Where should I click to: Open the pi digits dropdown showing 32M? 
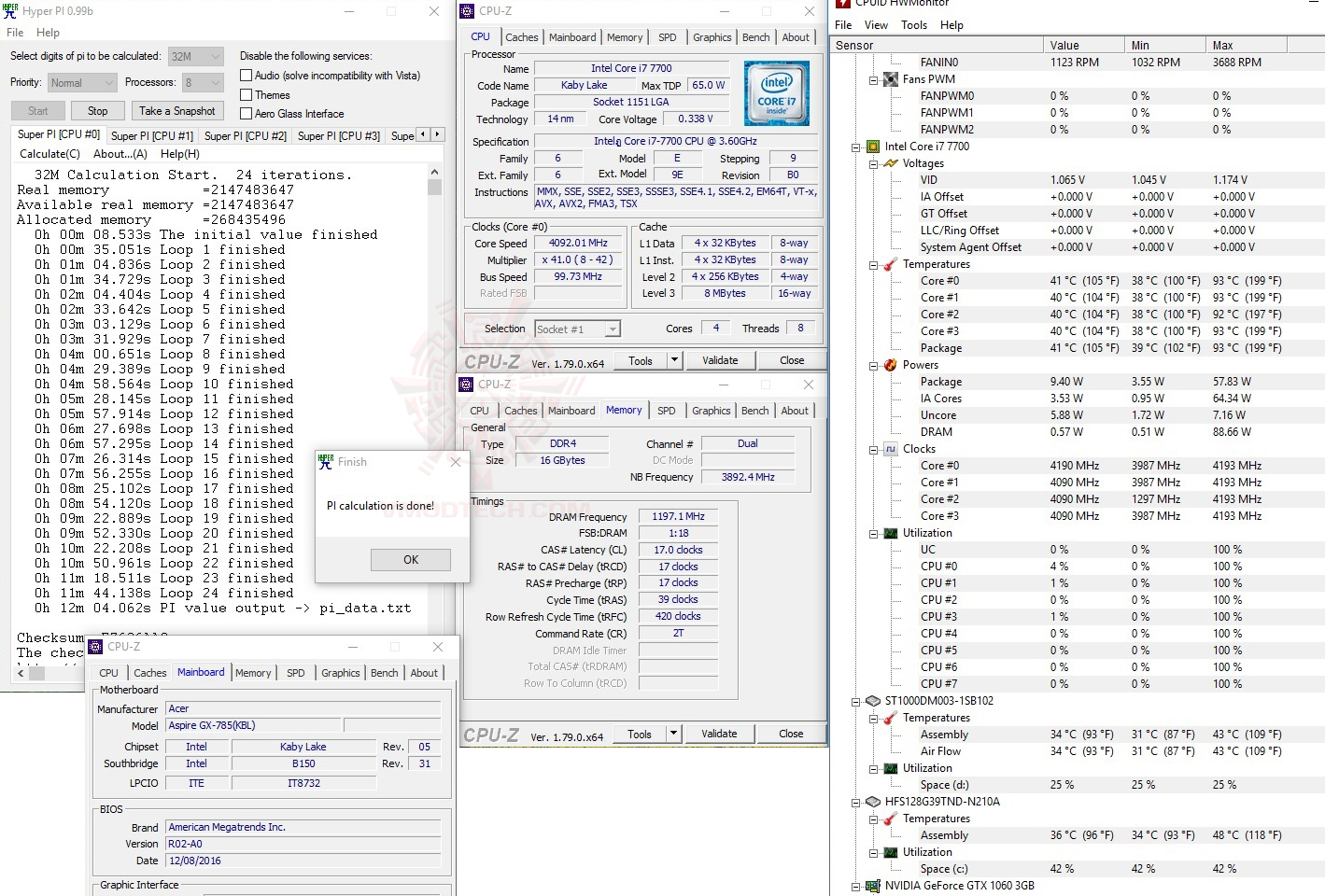[196, 56]
